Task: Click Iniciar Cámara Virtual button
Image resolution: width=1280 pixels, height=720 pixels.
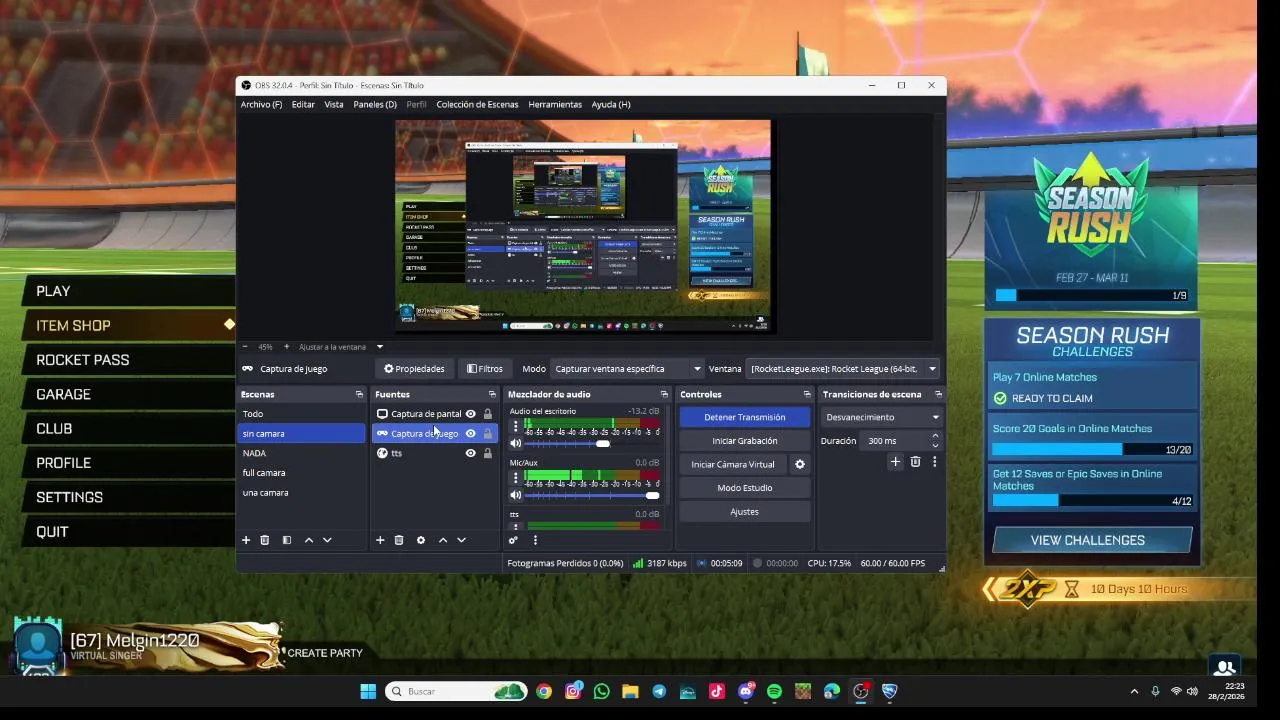Action: [x=733, y=464]
